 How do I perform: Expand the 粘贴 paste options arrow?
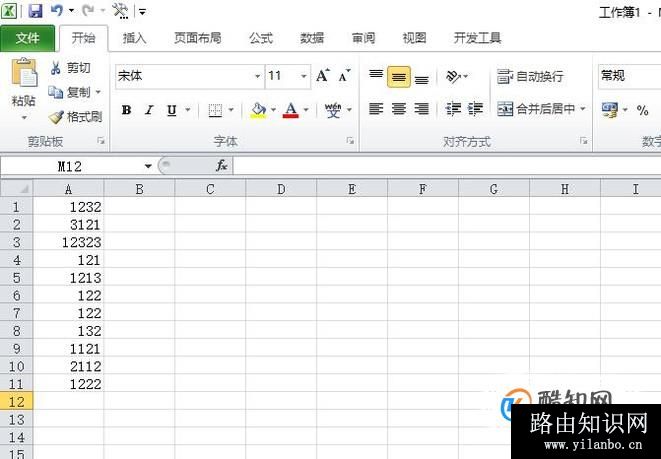click(x=24, y=118)
